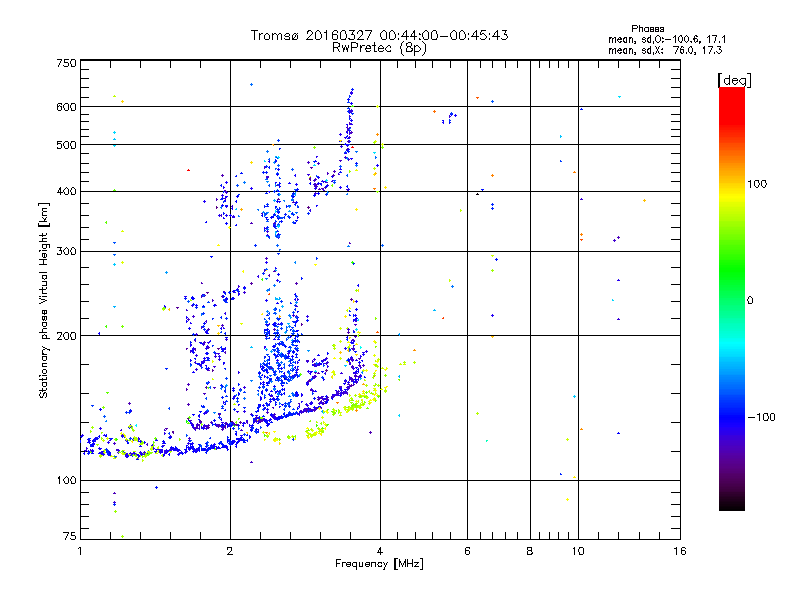
Task: Click the colorbar label '0'
Action: coord(750,301)
